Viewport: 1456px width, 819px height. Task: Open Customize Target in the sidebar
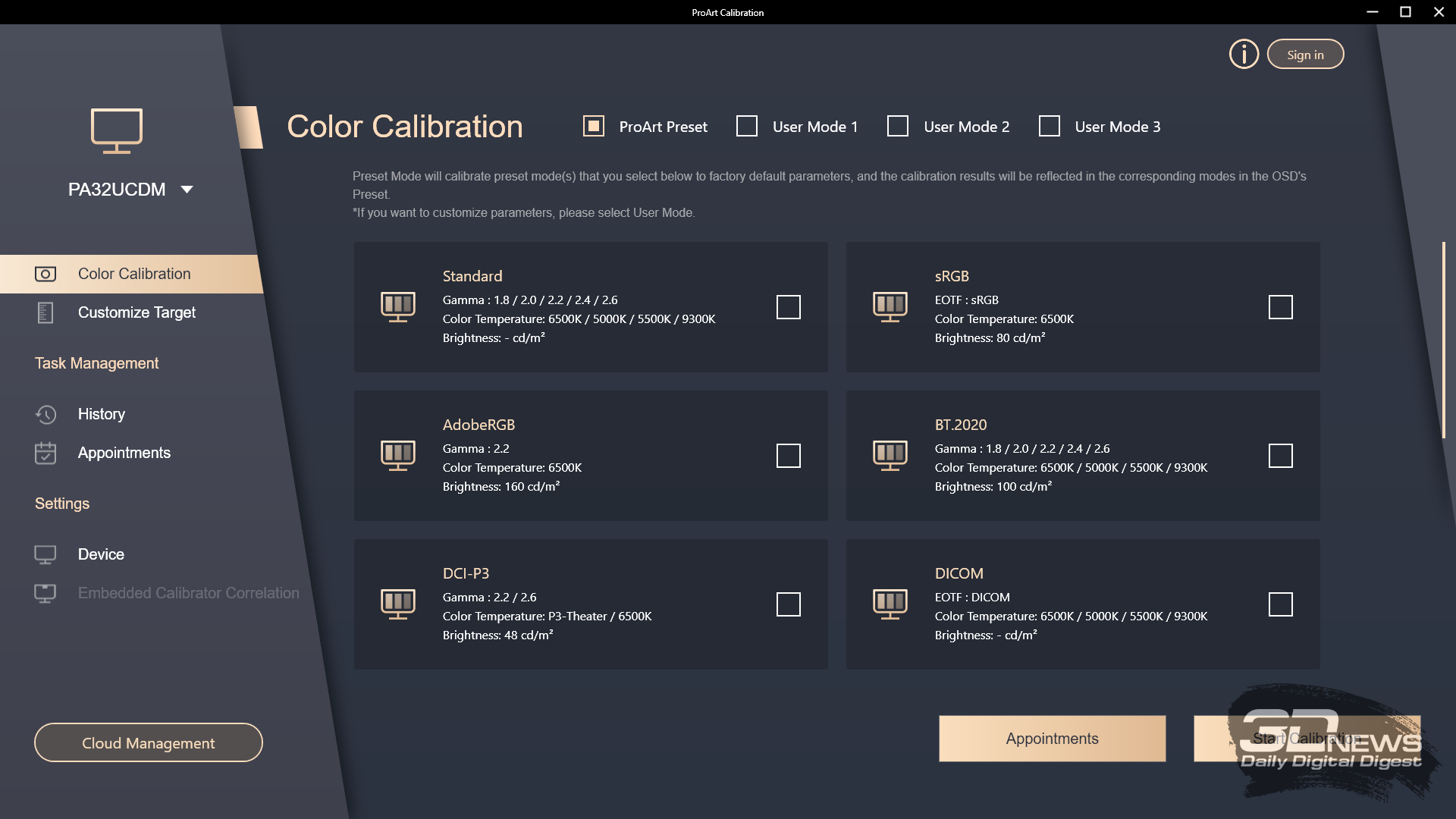[136, 312]
